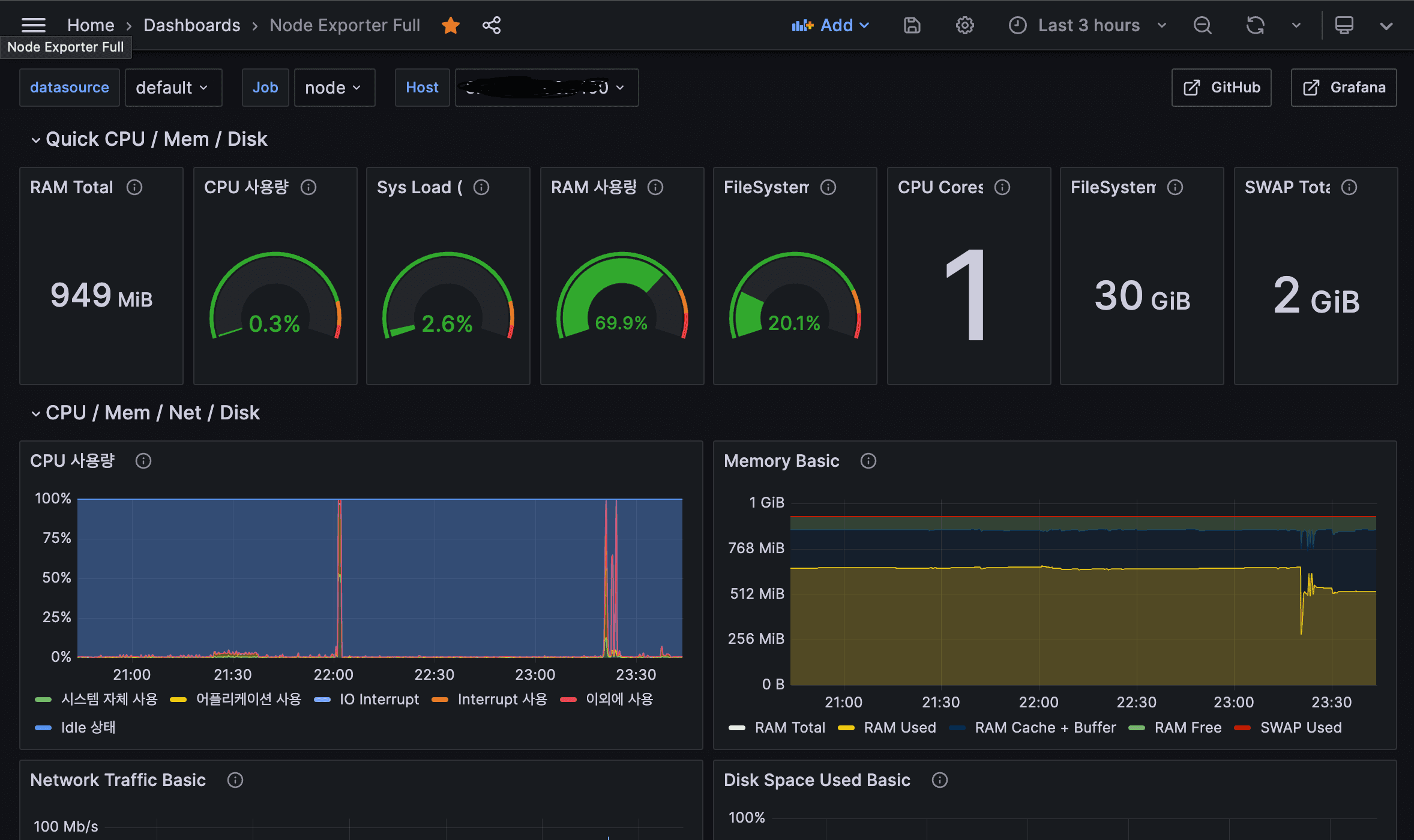Click the share dashboard icon
1414x840 pixels.
coord(492,25)
